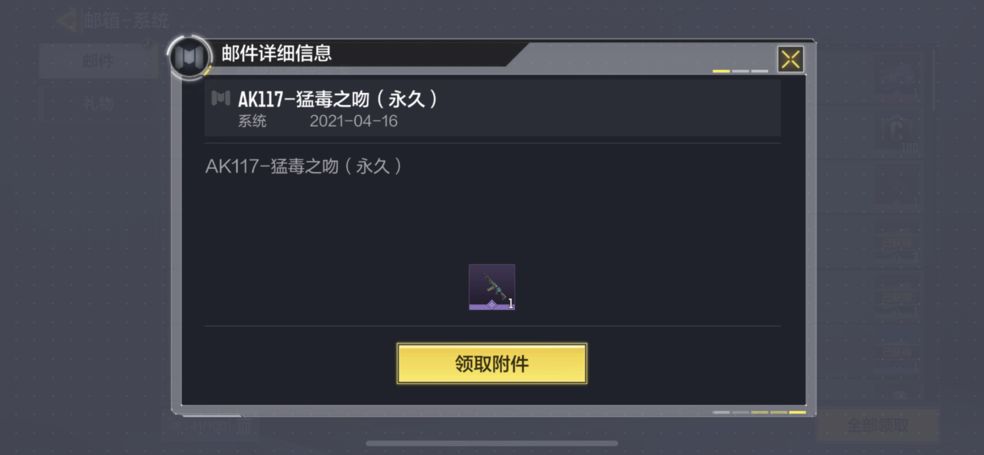984x455 pixels.
Task: Tap the small M icon beside mail subject
Action: click(x=220, y=99)
